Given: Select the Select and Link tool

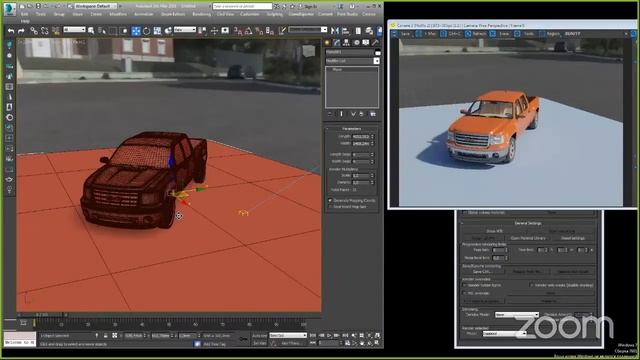Looking at the screenshot, I should [34, 31].
